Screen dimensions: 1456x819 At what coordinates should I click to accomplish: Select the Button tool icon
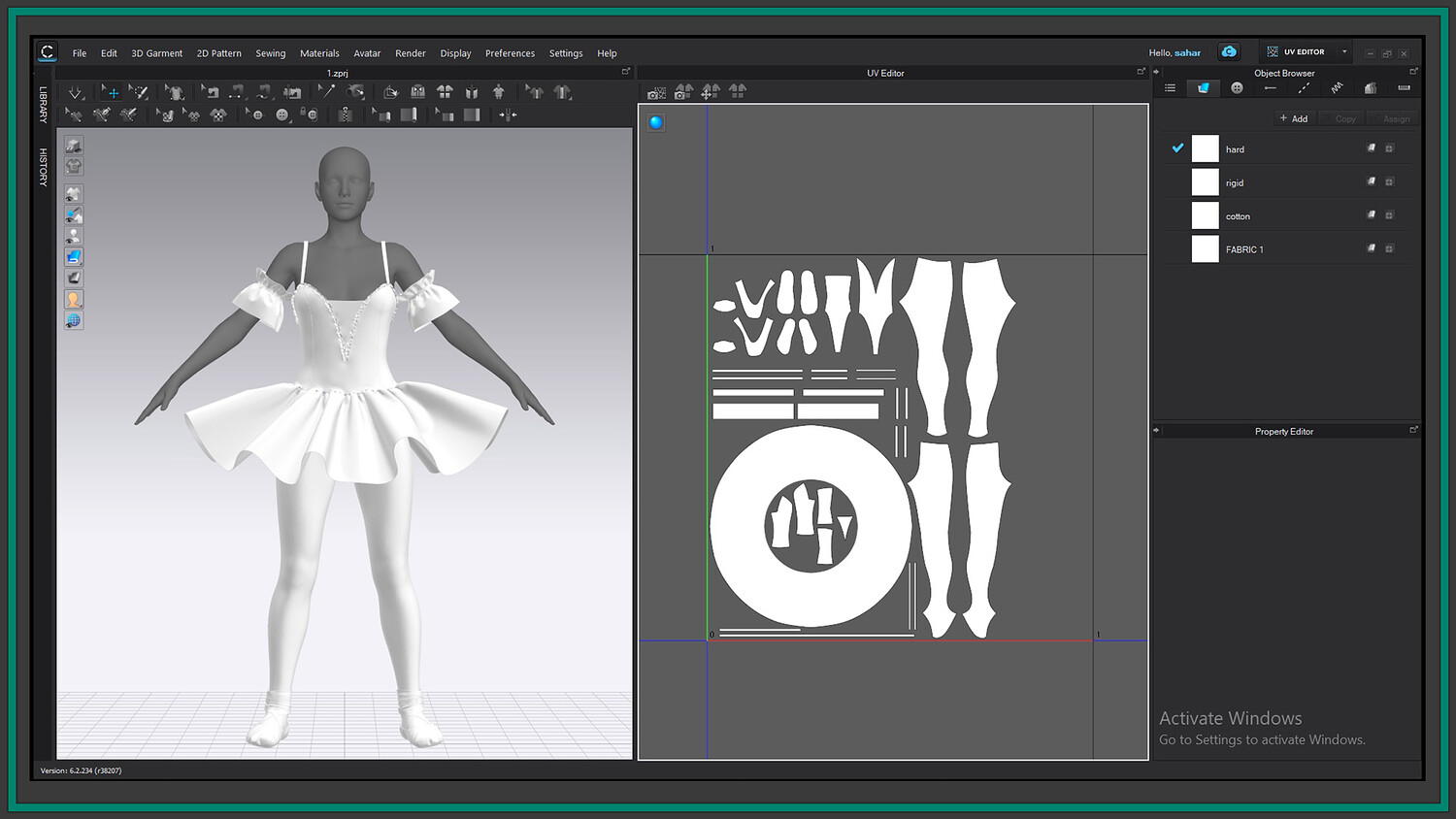coord(281,115)
